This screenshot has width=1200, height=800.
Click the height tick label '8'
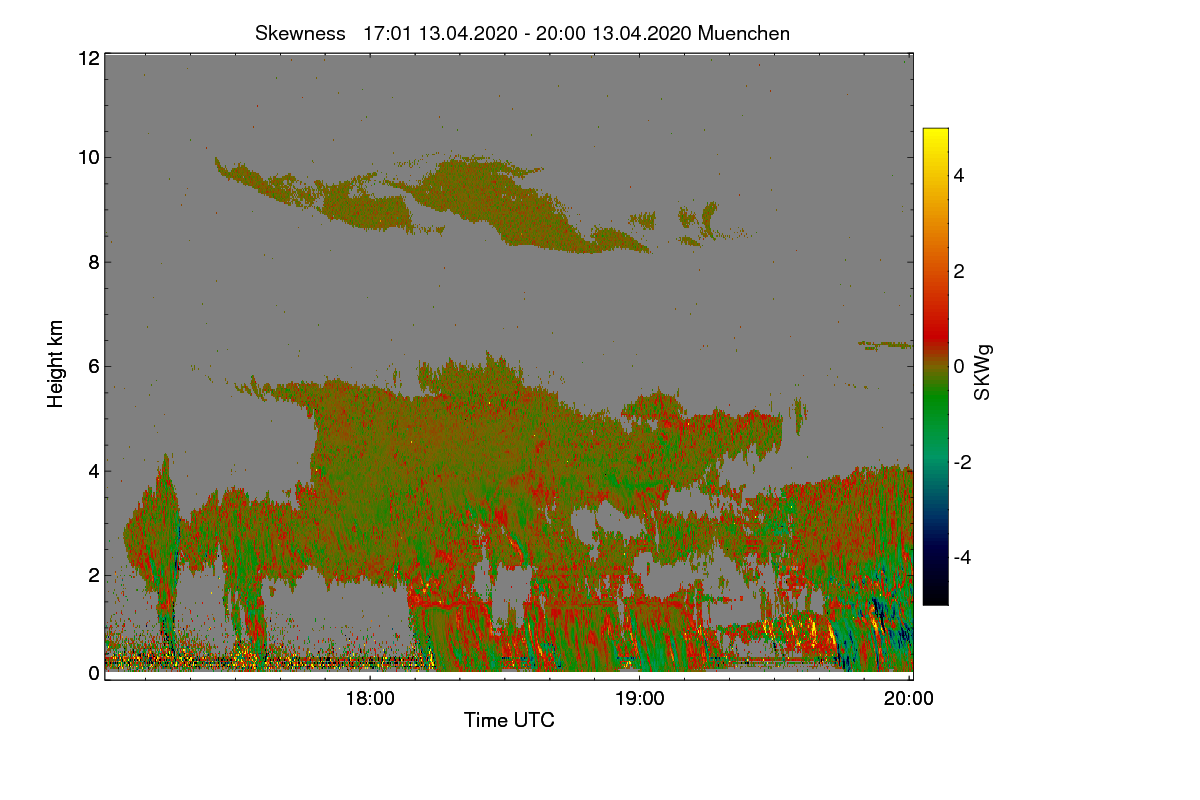tap(93, 262)
